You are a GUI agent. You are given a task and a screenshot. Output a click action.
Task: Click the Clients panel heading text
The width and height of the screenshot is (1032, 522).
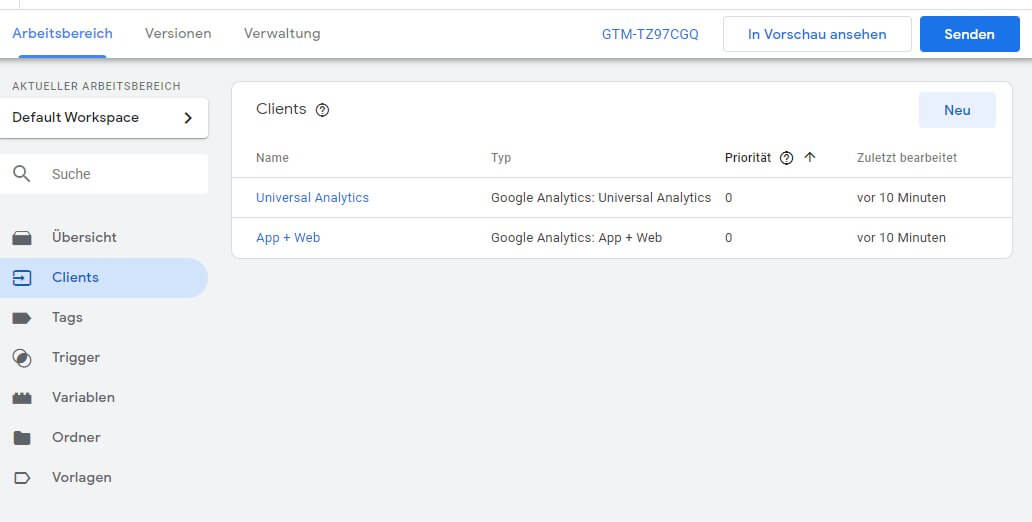281,109
